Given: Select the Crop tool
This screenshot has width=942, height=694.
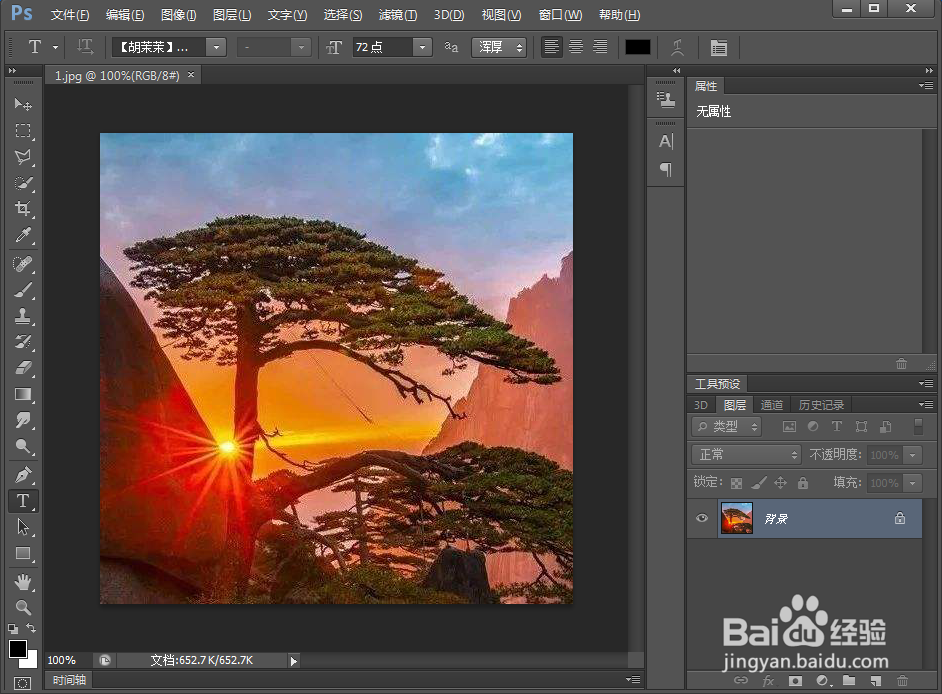Looking at the screenshot, I should coord(23,209).
